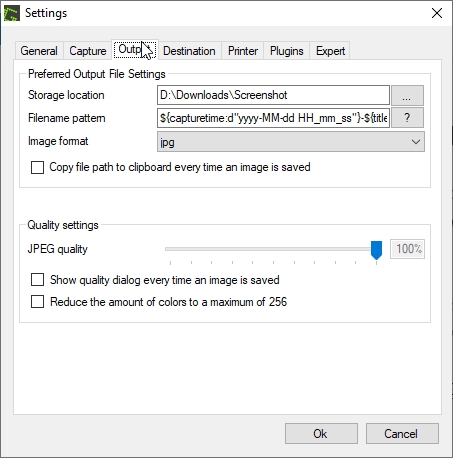Open the Printer tab
This screenshot has height=458, width=453.
coord(243,51)
